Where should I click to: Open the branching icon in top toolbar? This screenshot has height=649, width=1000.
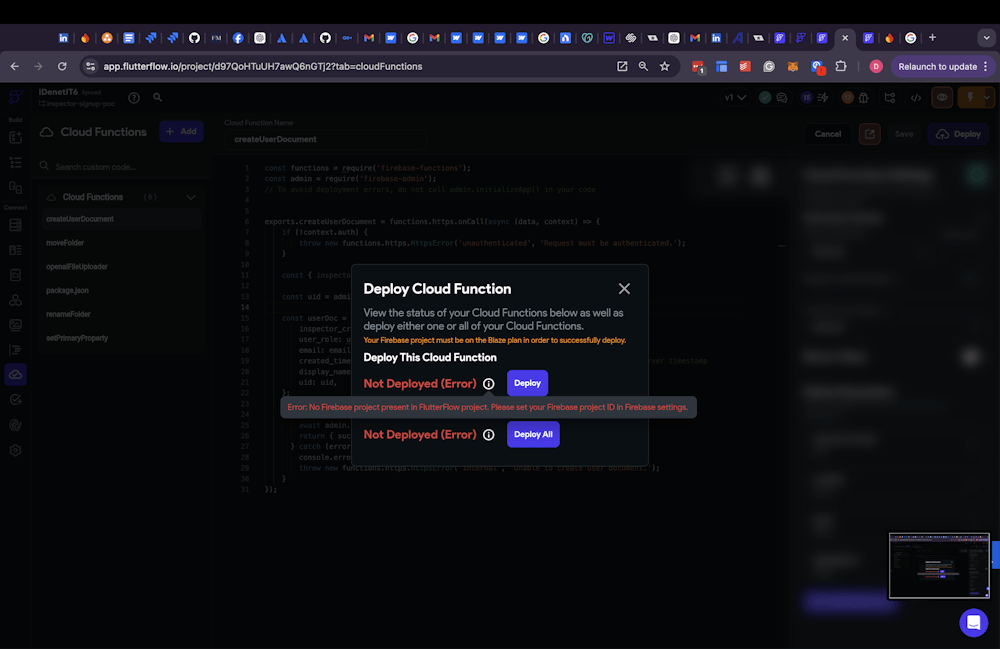coord(890,98)
